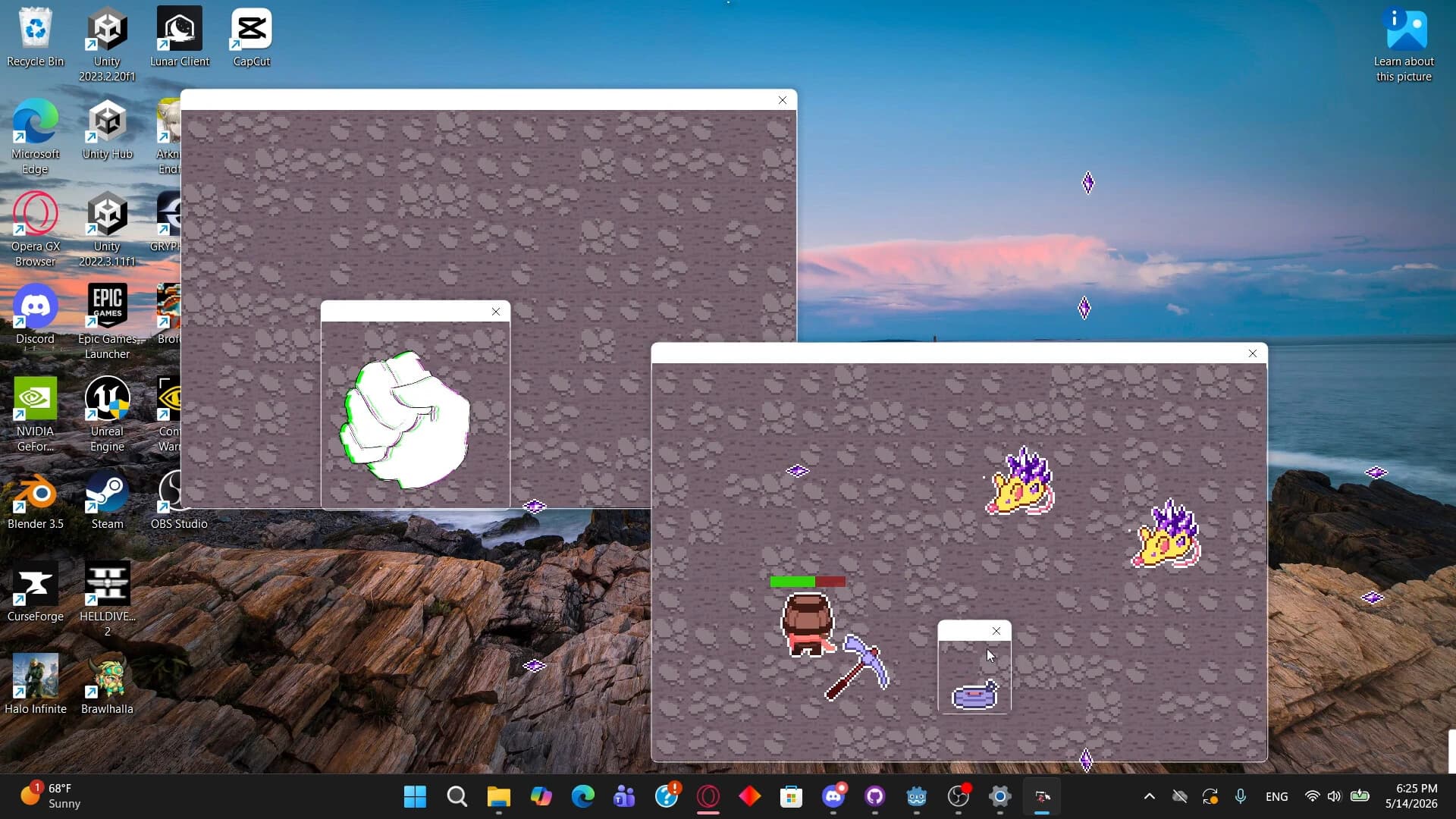The image size is (1456, 819).
Task: Open the Microsoft Edge desktop shortcut
Action: pyautogui.click(x=35, y=136)
